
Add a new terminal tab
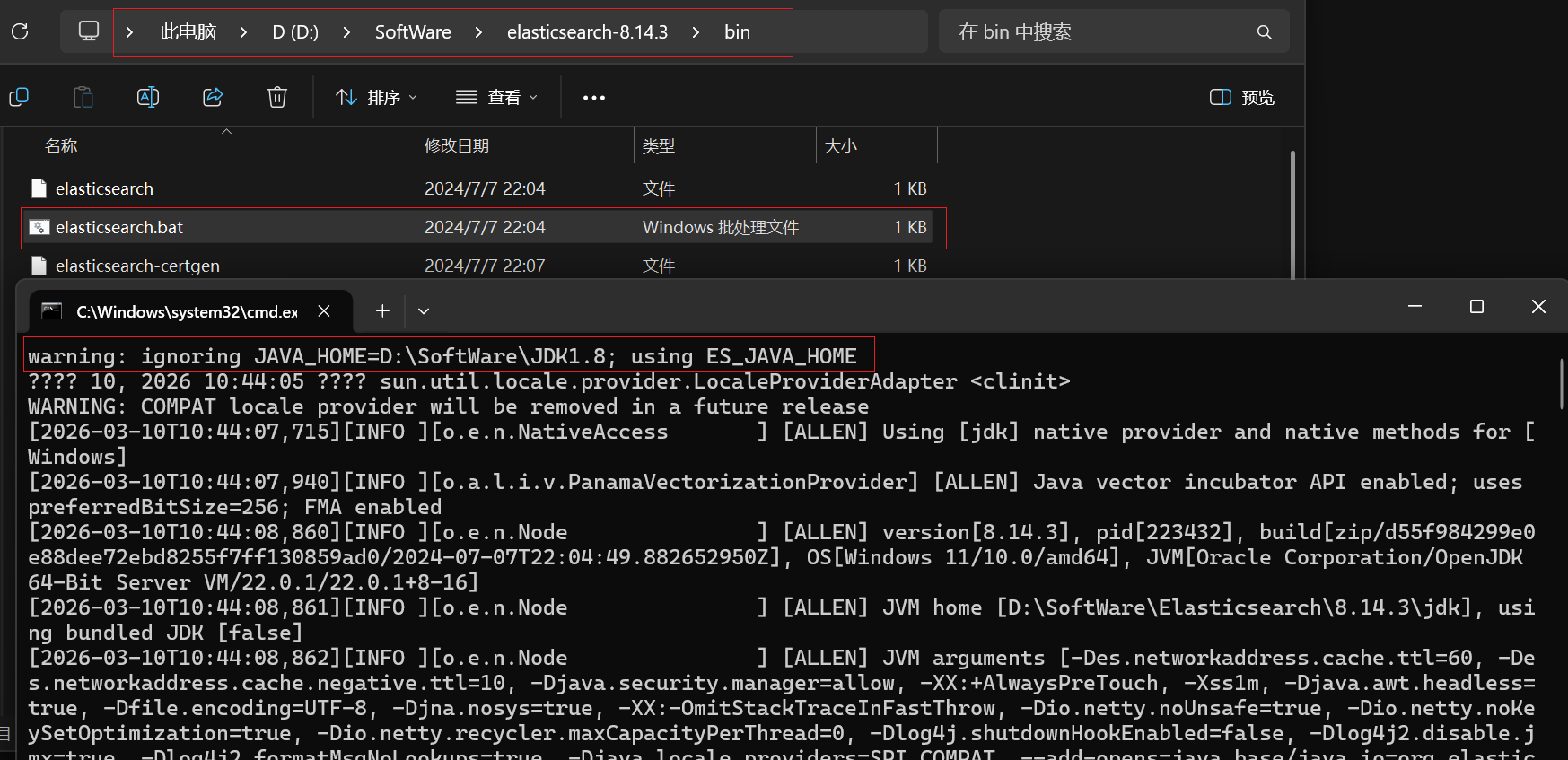pyautogui.click(x=382, y=310)
